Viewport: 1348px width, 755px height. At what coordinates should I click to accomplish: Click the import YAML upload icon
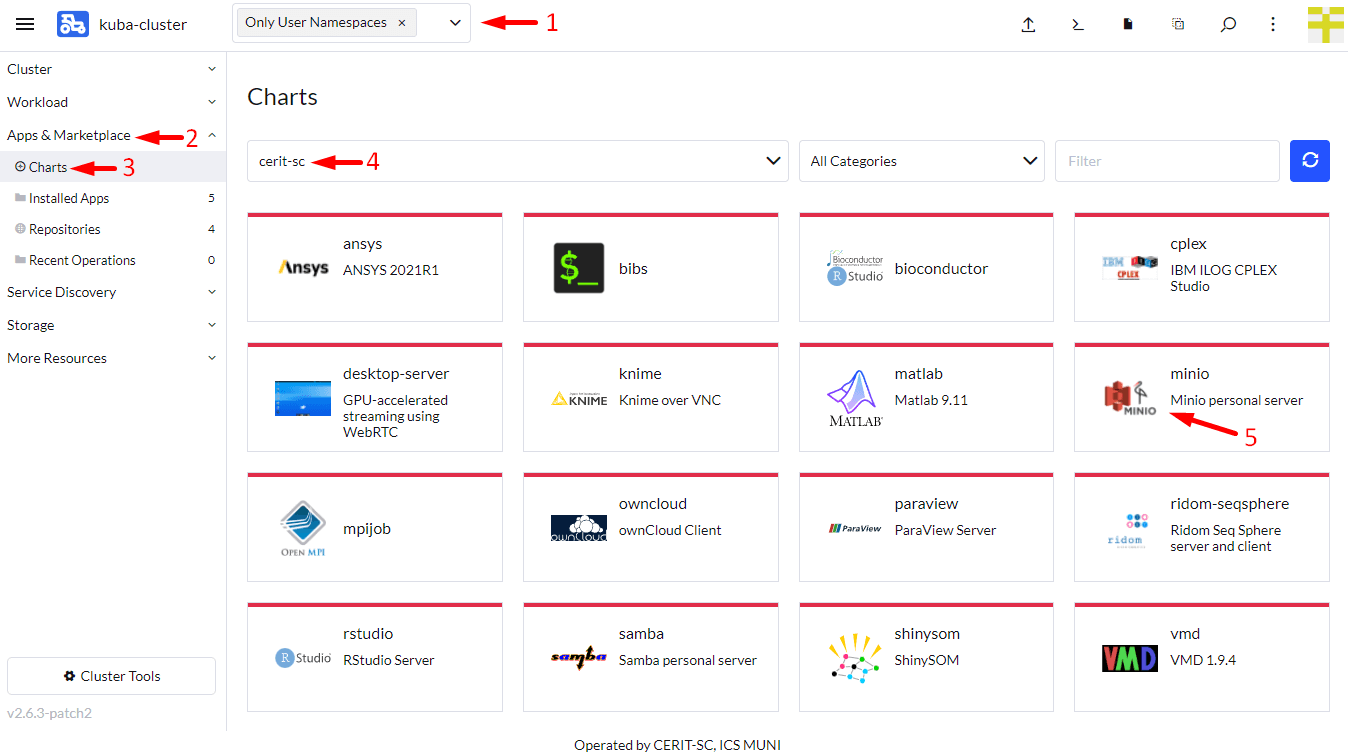(x=1028, y=25)
